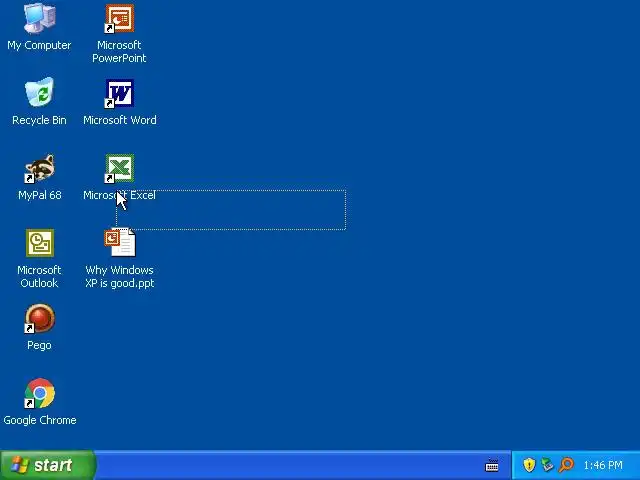640x480 pixels.
Task: Click the 'Recycle Bin' label text
Action: pyautogui.click(x=39, y=120)
